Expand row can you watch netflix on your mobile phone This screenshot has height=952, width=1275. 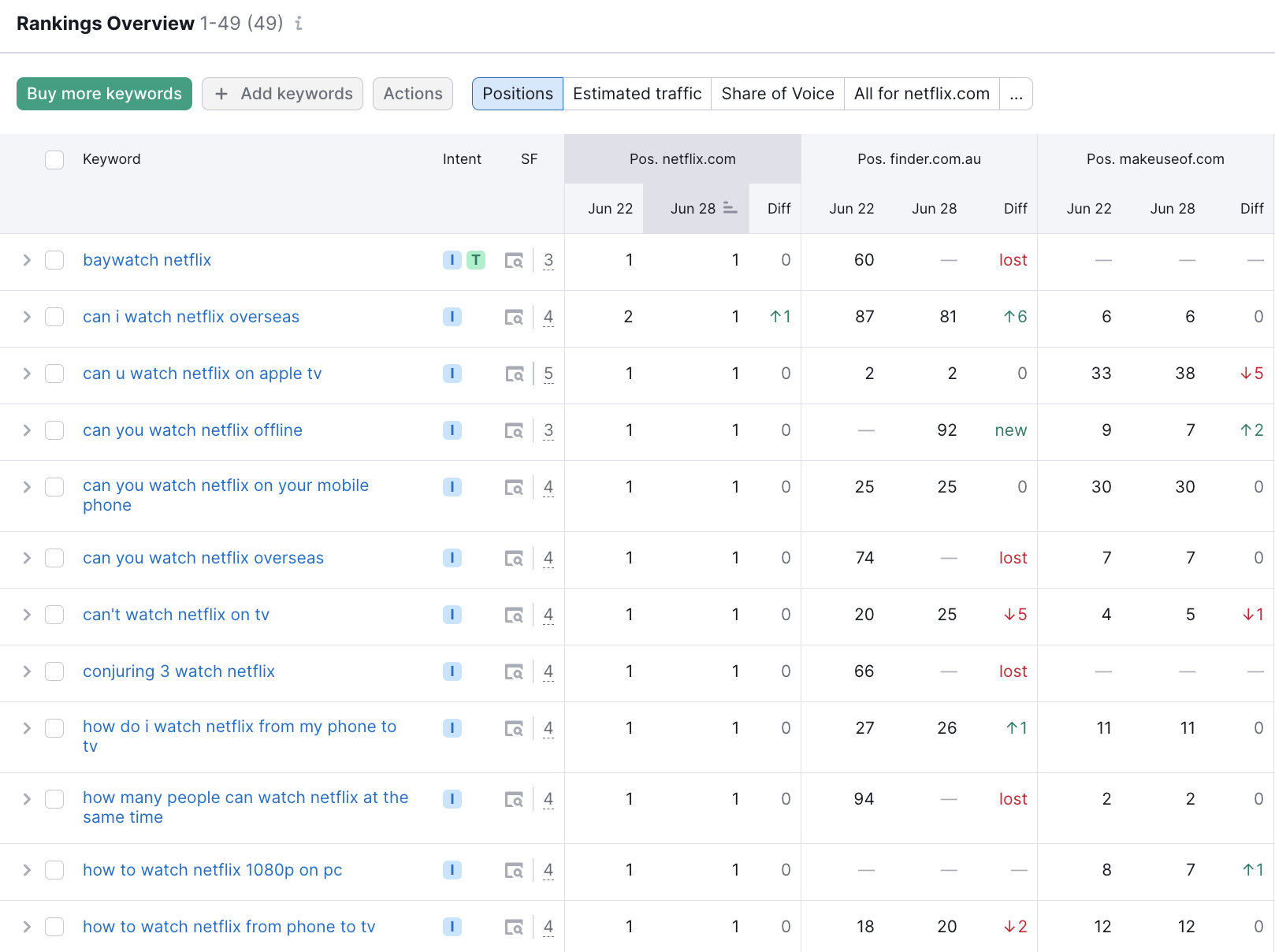pyautogui.click(x=27, y=487)
